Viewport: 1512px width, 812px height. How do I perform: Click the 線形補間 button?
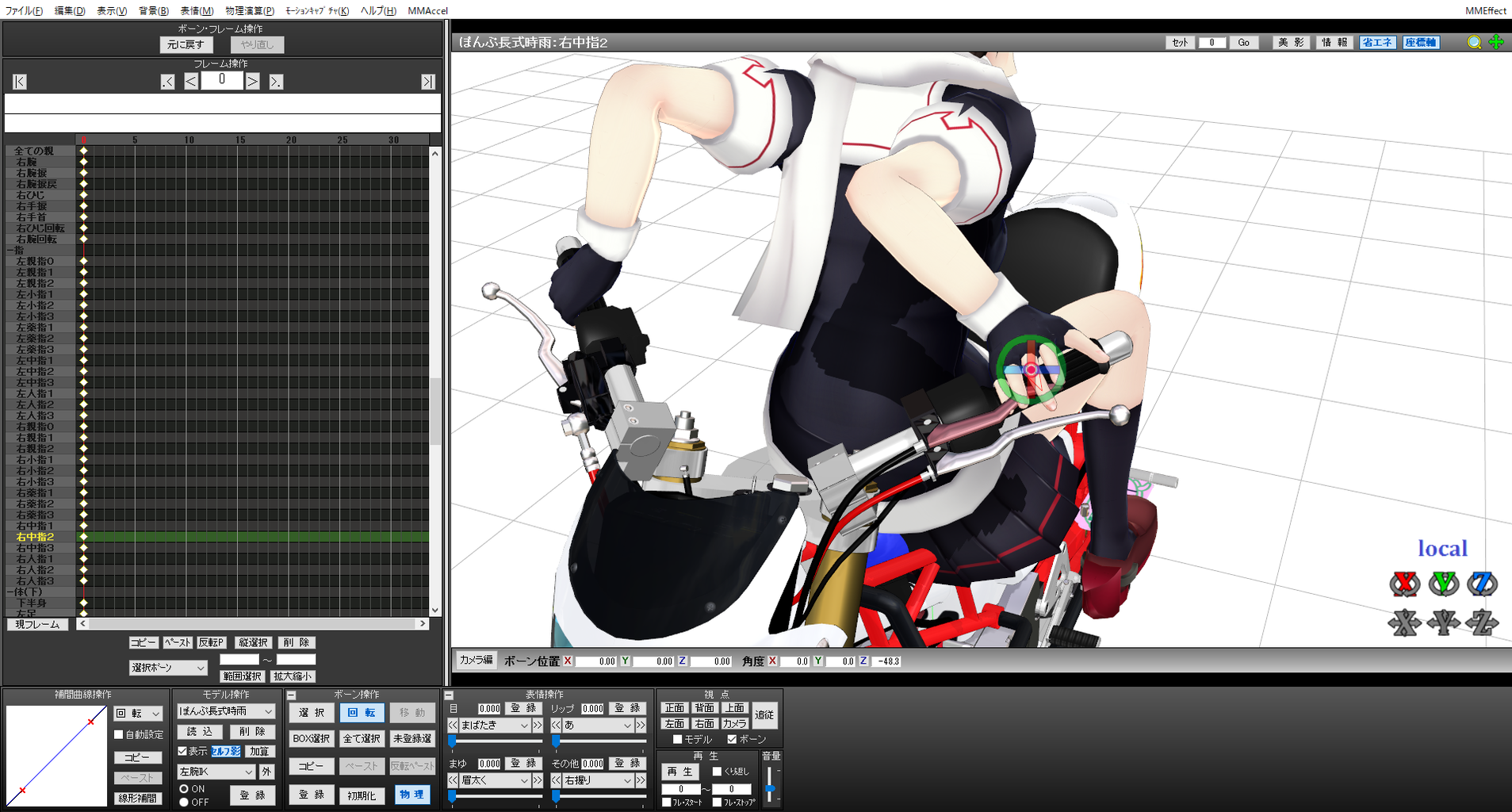point(138,798)
